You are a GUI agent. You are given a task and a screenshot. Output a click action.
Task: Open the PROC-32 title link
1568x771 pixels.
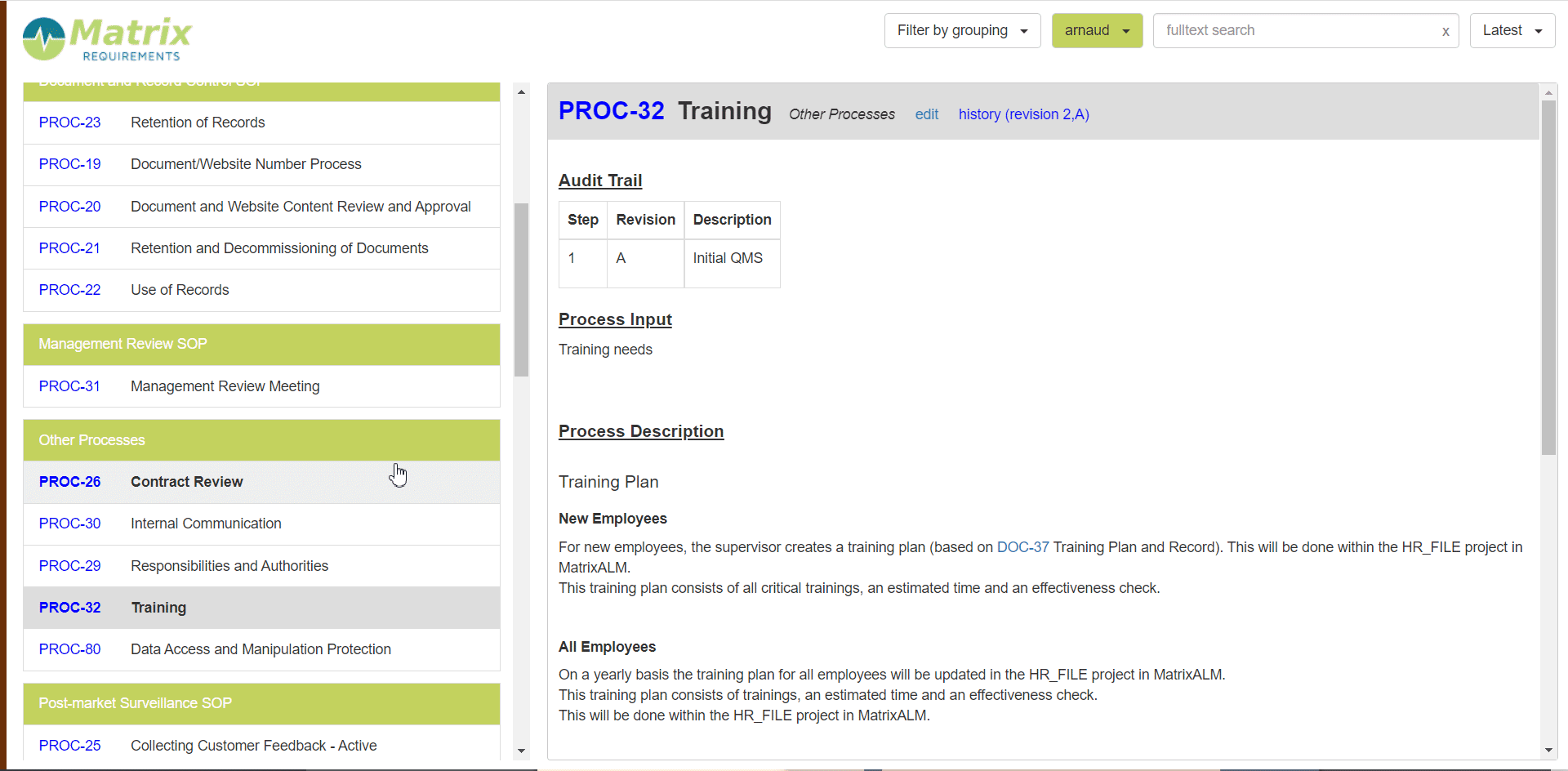(611, 111)
